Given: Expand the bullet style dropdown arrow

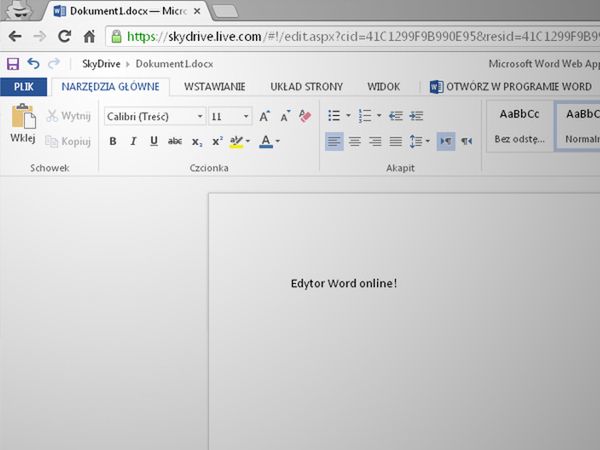Looking at the screenshot, I should click(x=348, y=116).
